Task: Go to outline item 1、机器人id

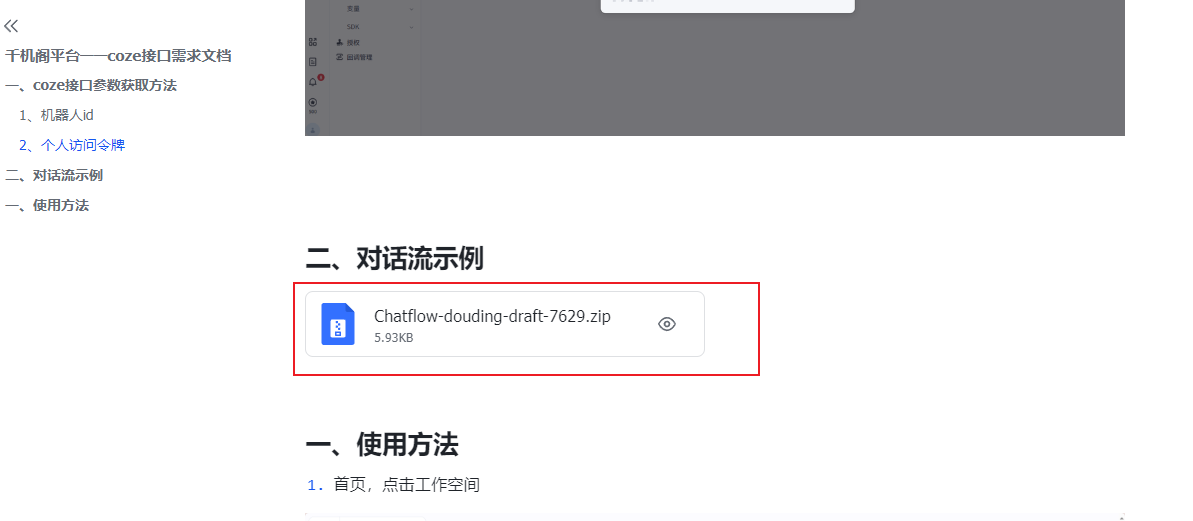Action: (x=56, y=115)
